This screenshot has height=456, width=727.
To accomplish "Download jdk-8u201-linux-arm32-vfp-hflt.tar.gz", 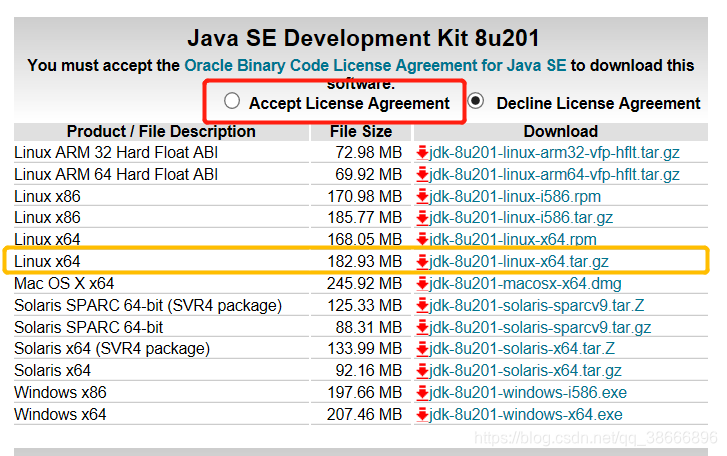I will pos(554,152).
